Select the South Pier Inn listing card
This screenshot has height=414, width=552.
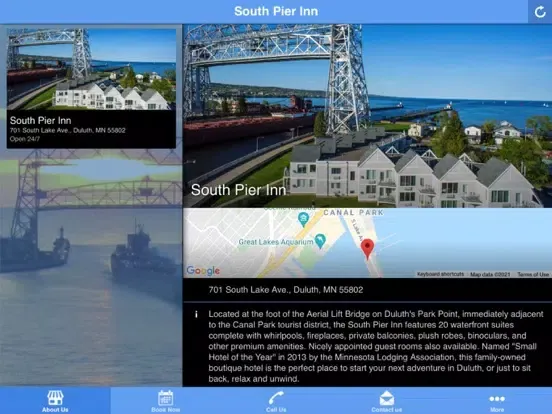point(91,88)
